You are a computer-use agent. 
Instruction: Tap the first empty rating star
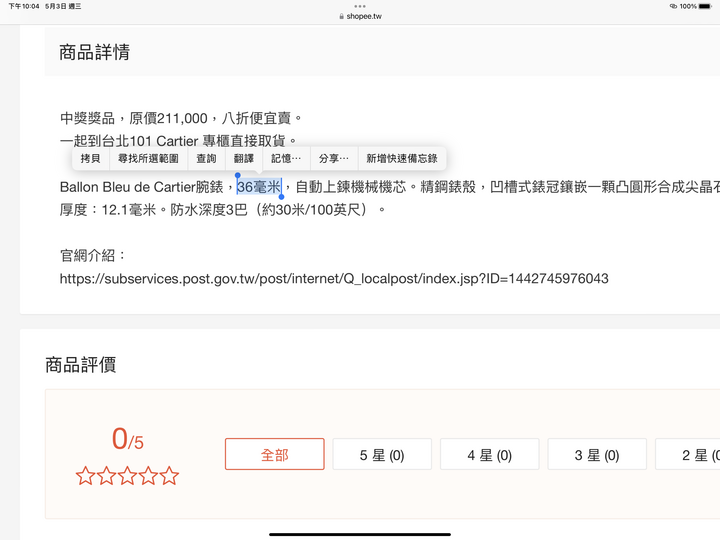(85, 476)
